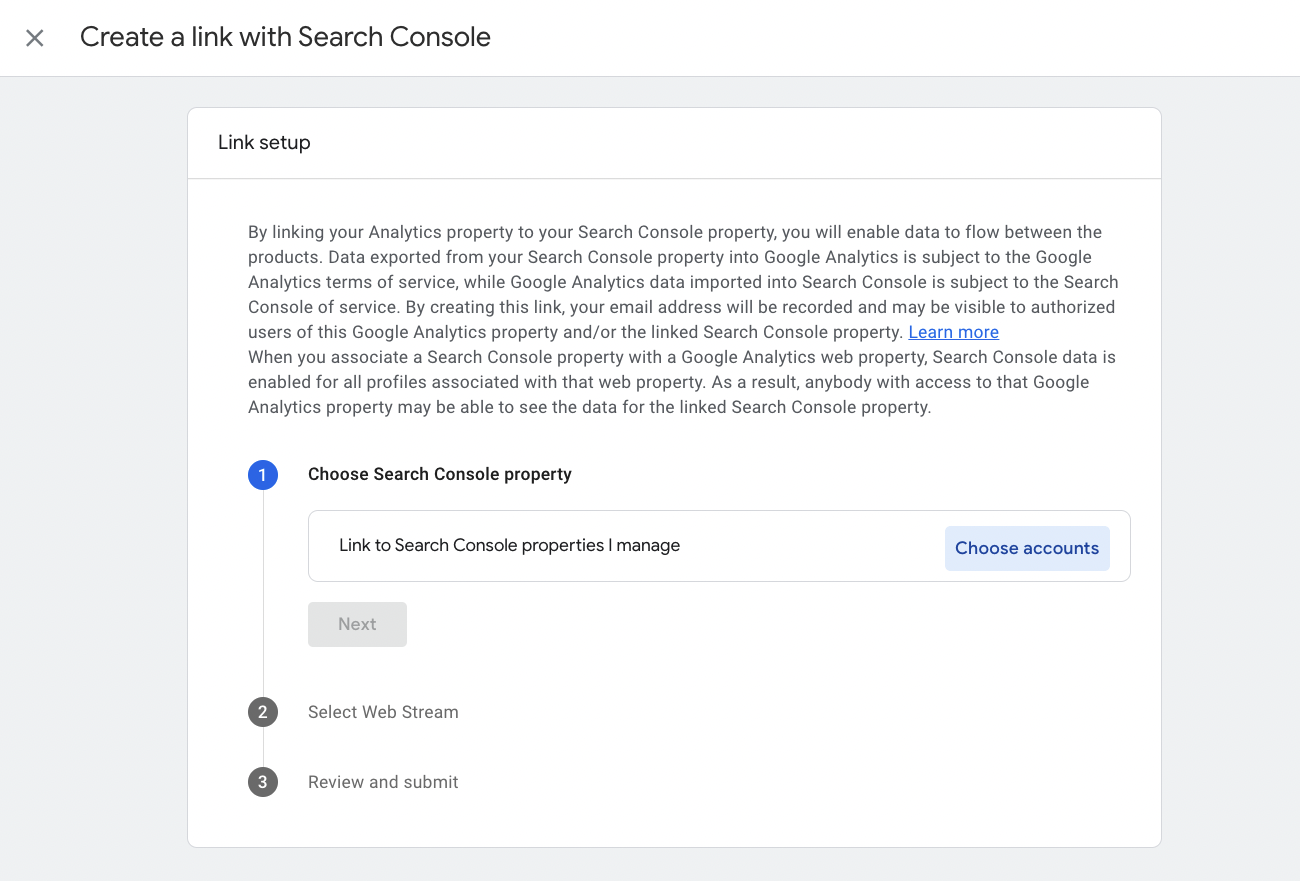Click the Choose Search Console property step heading
Screen dimensions: 1300x881
pos(440,474)
